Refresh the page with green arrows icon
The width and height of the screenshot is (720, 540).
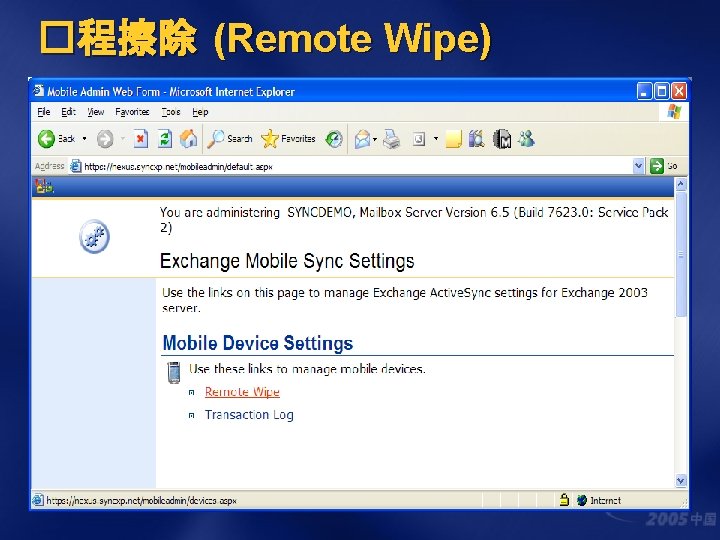pyautogui.click(x=165, y=139)
